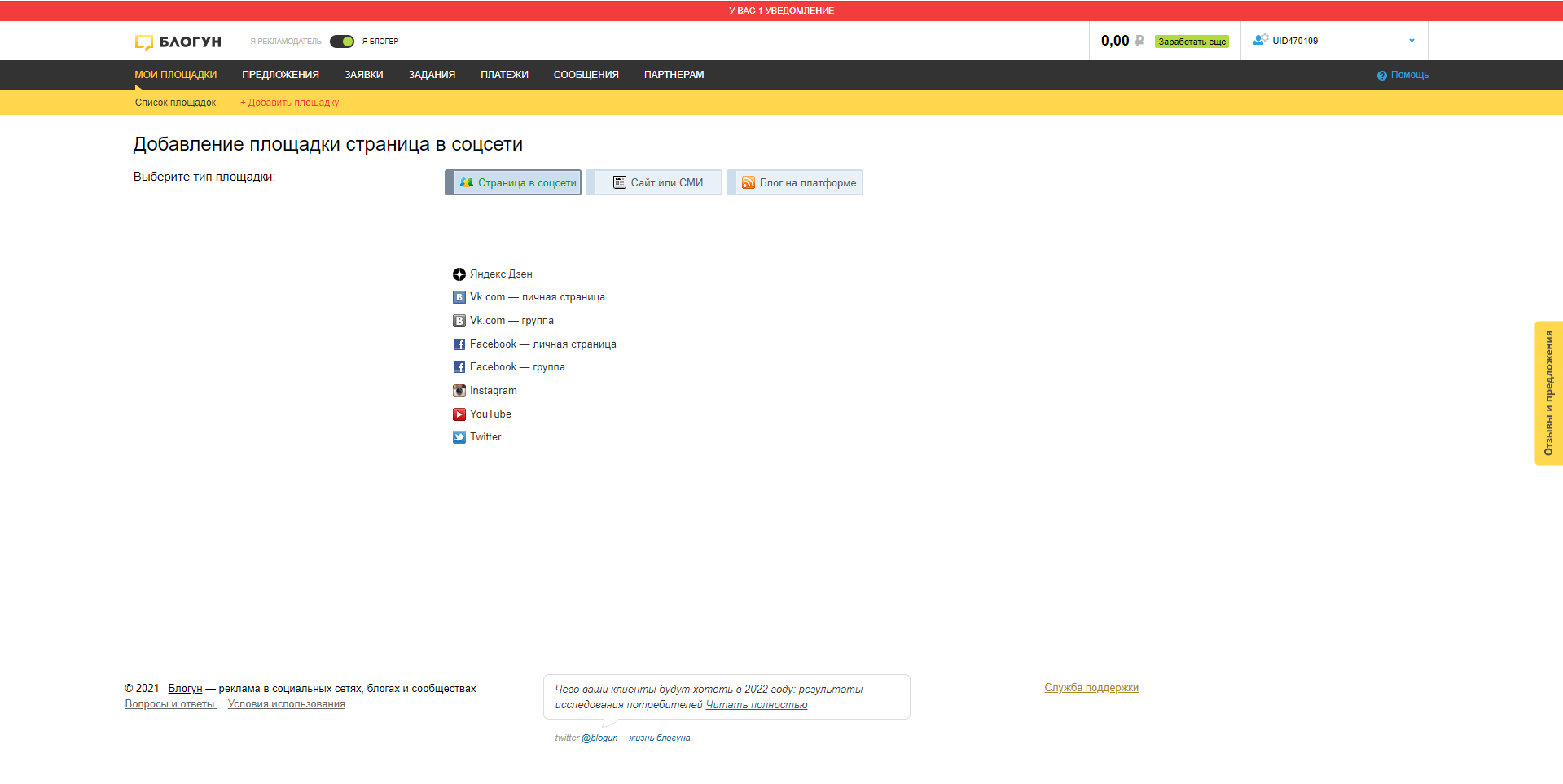Click the Facebook личная страница icon

pyautogui.click(x=459, y=344)
